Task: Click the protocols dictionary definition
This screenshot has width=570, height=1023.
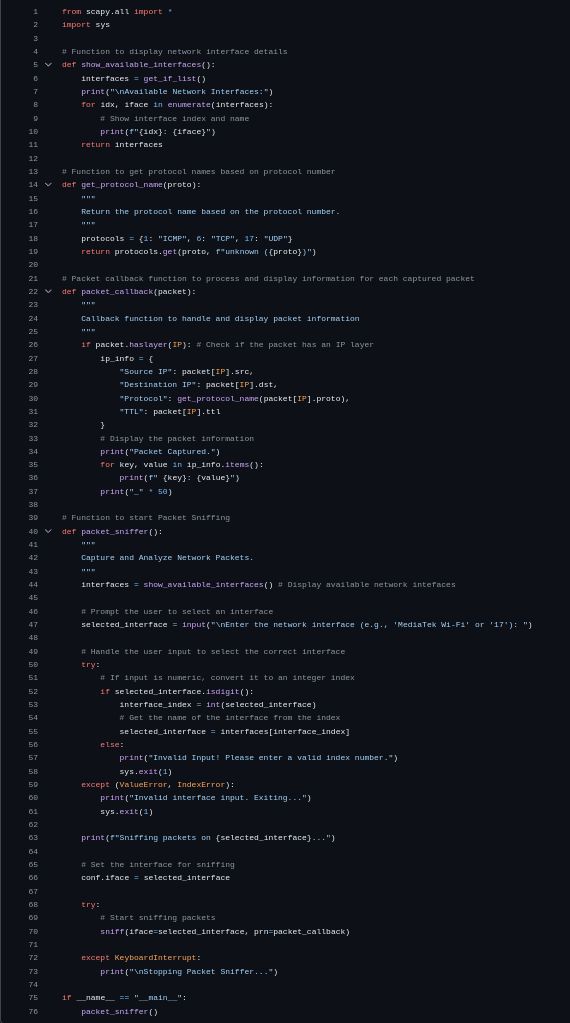Action: click(187, 238)
